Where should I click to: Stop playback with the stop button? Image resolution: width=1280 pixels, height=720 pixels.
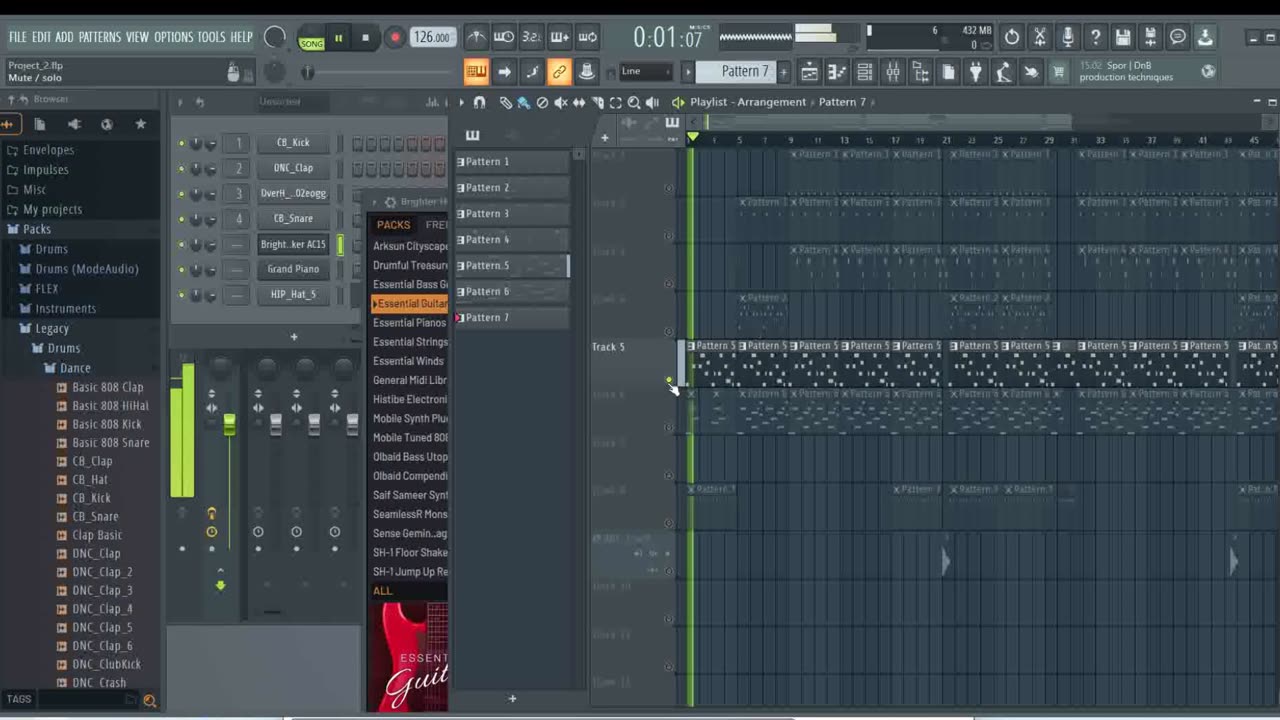(x=365, y=38)
